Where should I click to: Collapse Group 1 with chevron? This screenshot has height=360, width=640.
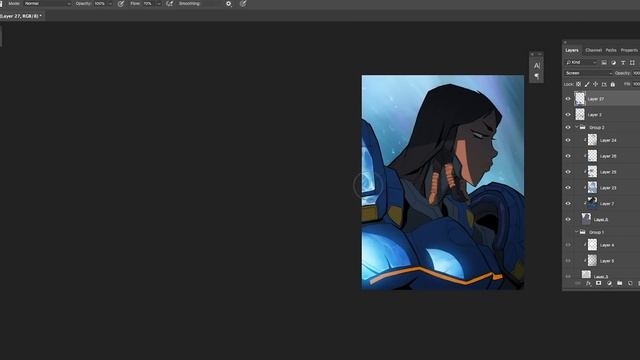click(x=577, y=232)
